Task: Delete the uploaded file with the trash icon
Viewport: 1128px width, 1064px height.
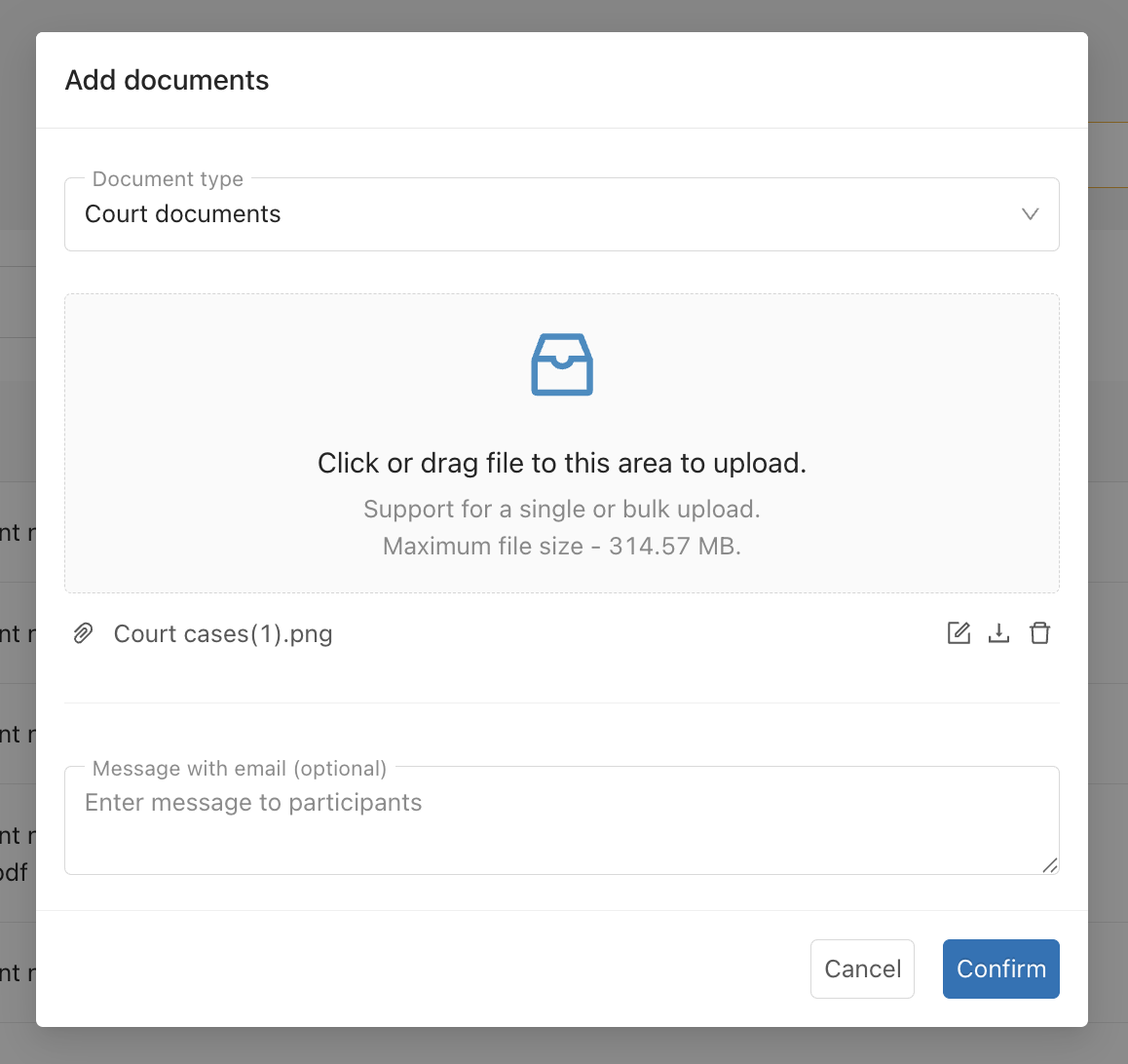Action: tap(1039, 633)
